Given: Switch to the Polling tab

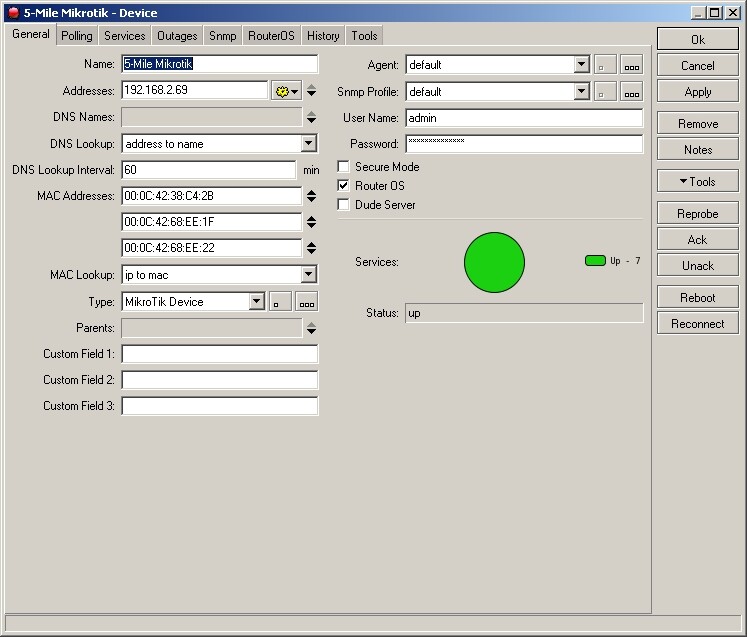Looking at the screenshot, I should [x=76, y=36].
